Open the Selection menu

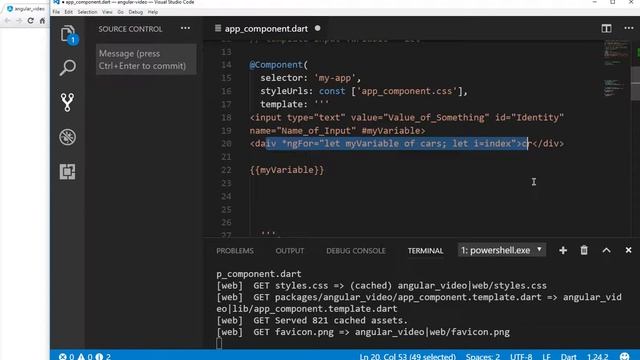coord(87,12)
